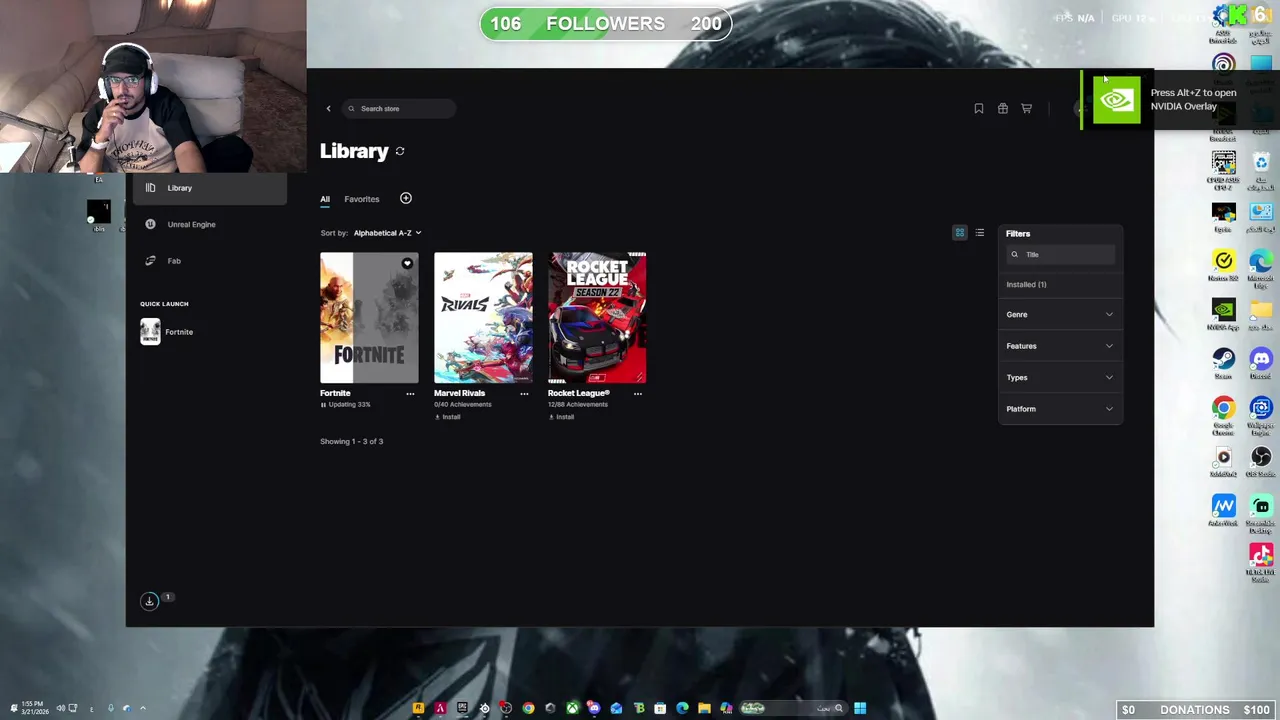The width and height of the screenshot is (1280, 720).
Task: Click the Fortnite title under its cover
Action: (x=335, y=393)
